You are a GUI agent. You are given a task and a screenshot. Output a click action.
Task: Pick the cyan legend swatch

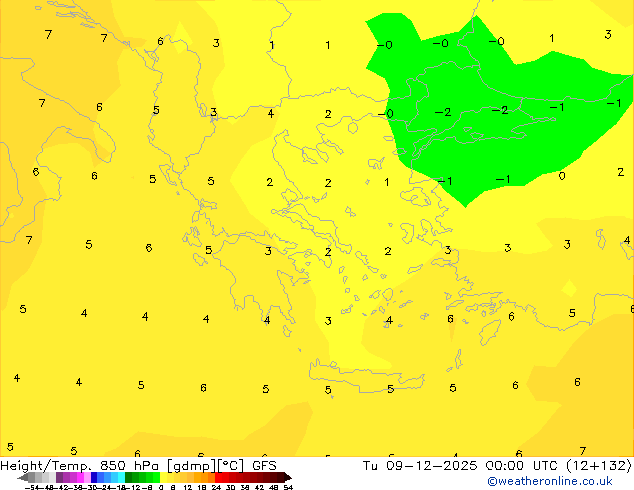(x=121, y=477)
